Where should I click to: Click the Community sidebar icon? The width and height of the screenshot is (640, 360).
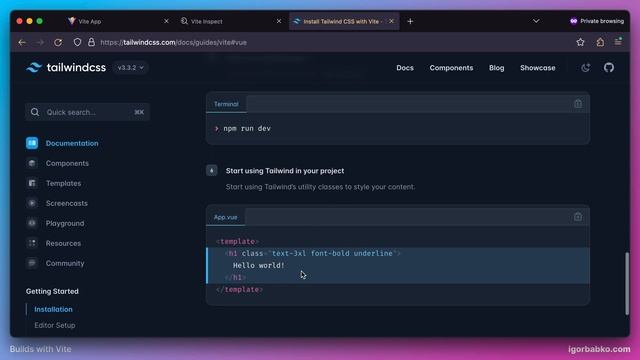click(x=32, y=263)
